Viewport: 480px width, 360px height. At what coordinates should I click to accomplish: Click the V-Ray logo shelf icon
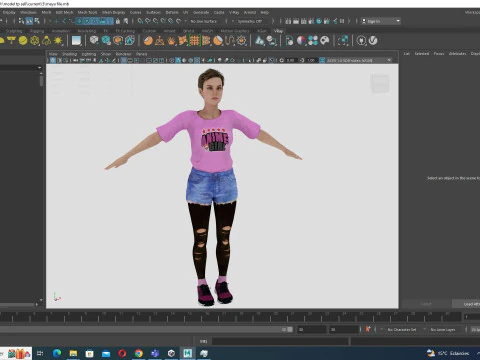(x=373, y=41)
